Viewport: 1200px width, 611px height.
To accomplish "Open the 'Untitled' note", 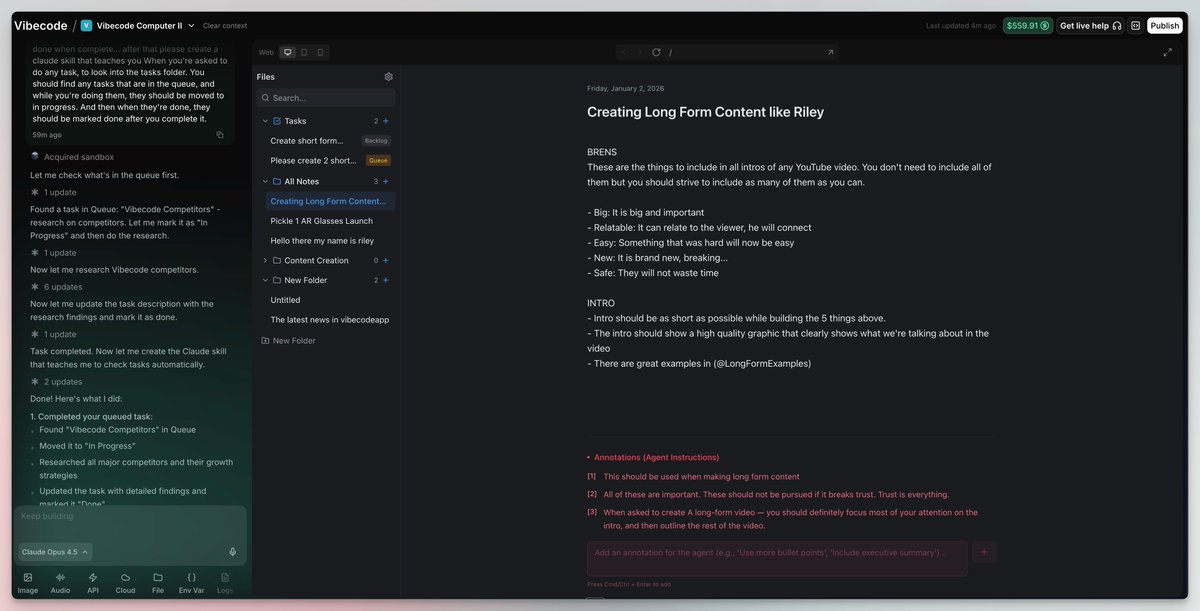I will pos(330,300).
